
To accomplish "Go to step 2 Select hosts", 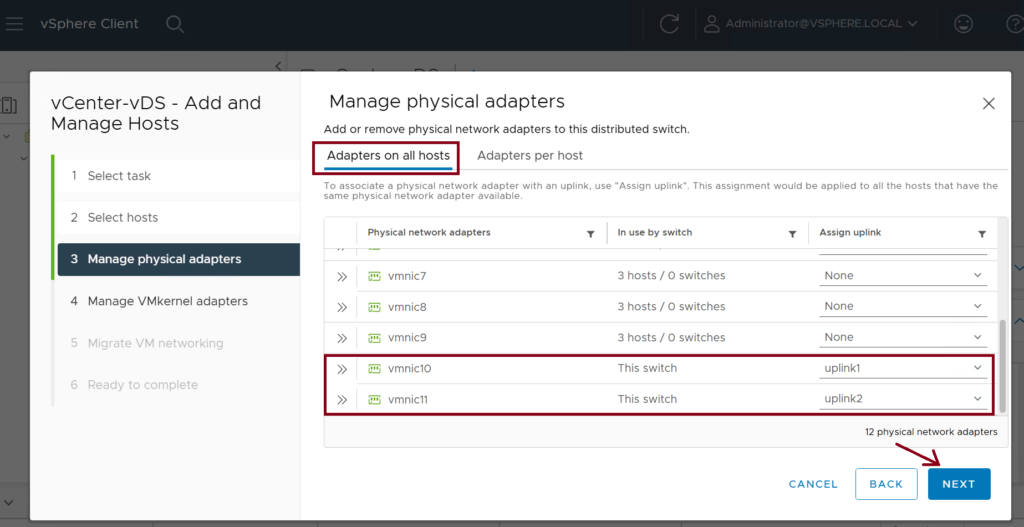I will coord(178,217).
